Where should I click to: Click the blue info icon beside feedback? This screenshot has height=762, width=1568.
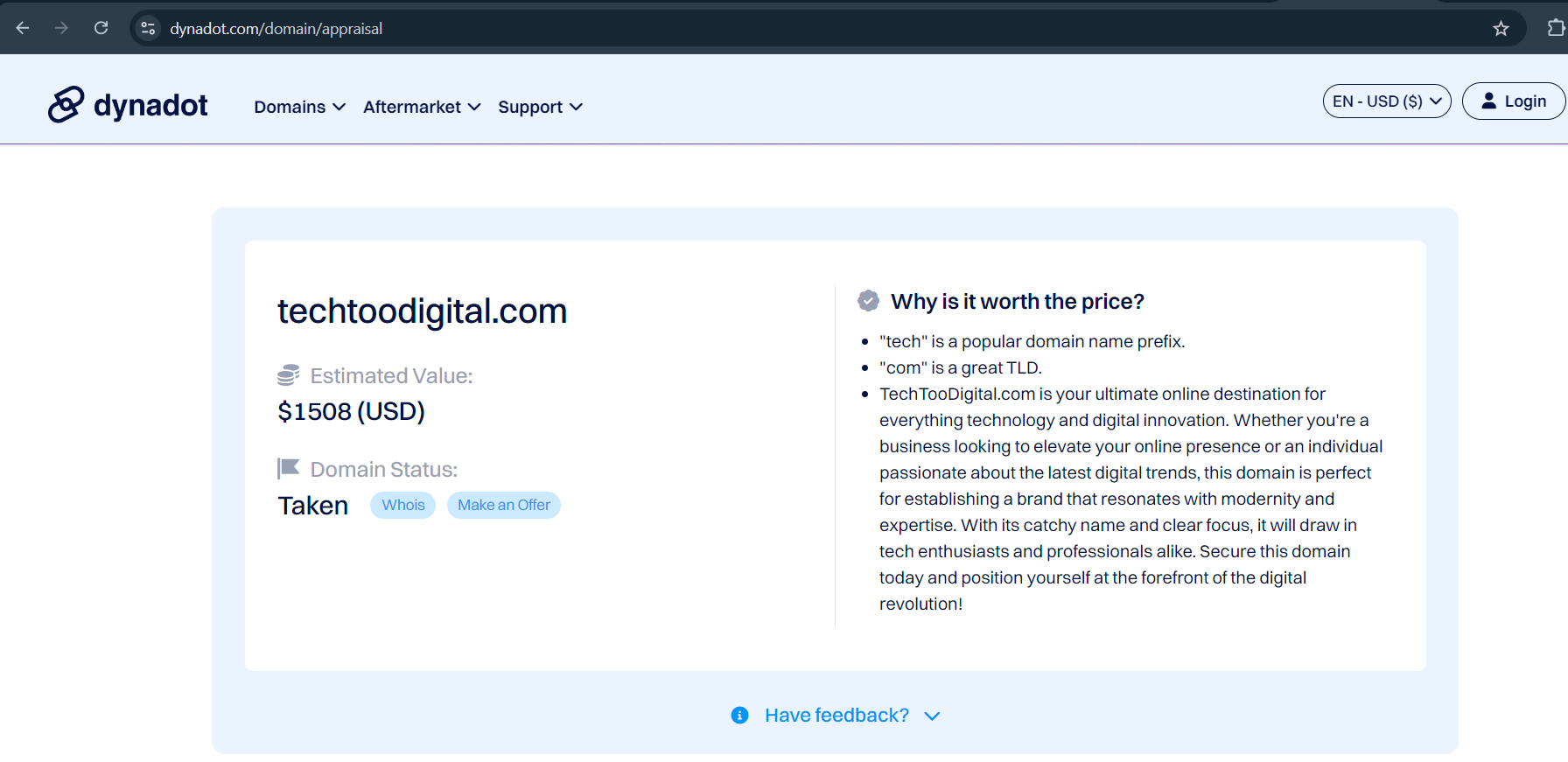pos(739,716)
